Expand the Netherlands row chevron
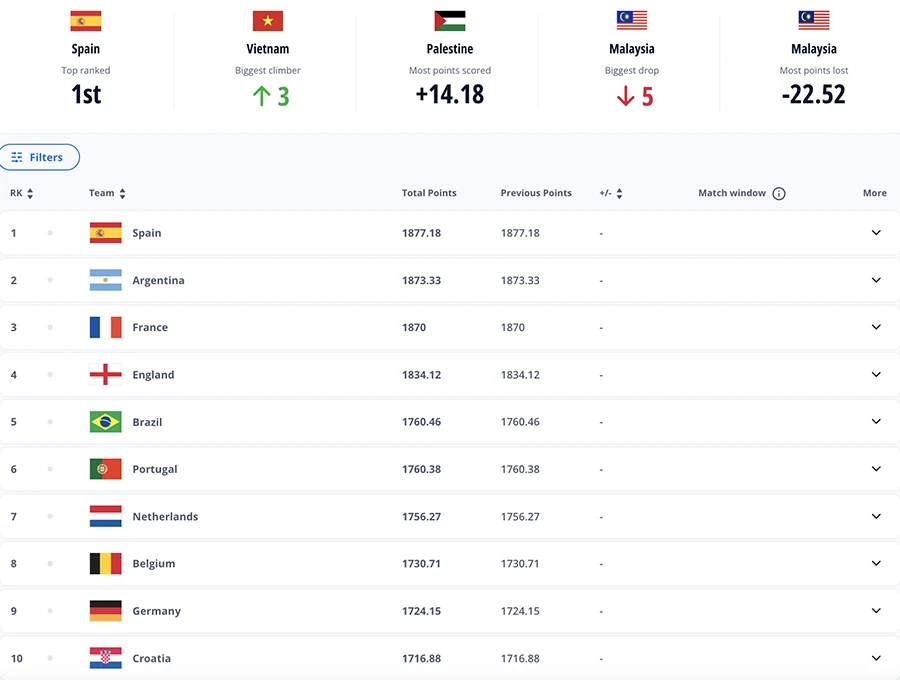900x680 pixels. coord(876,517)
